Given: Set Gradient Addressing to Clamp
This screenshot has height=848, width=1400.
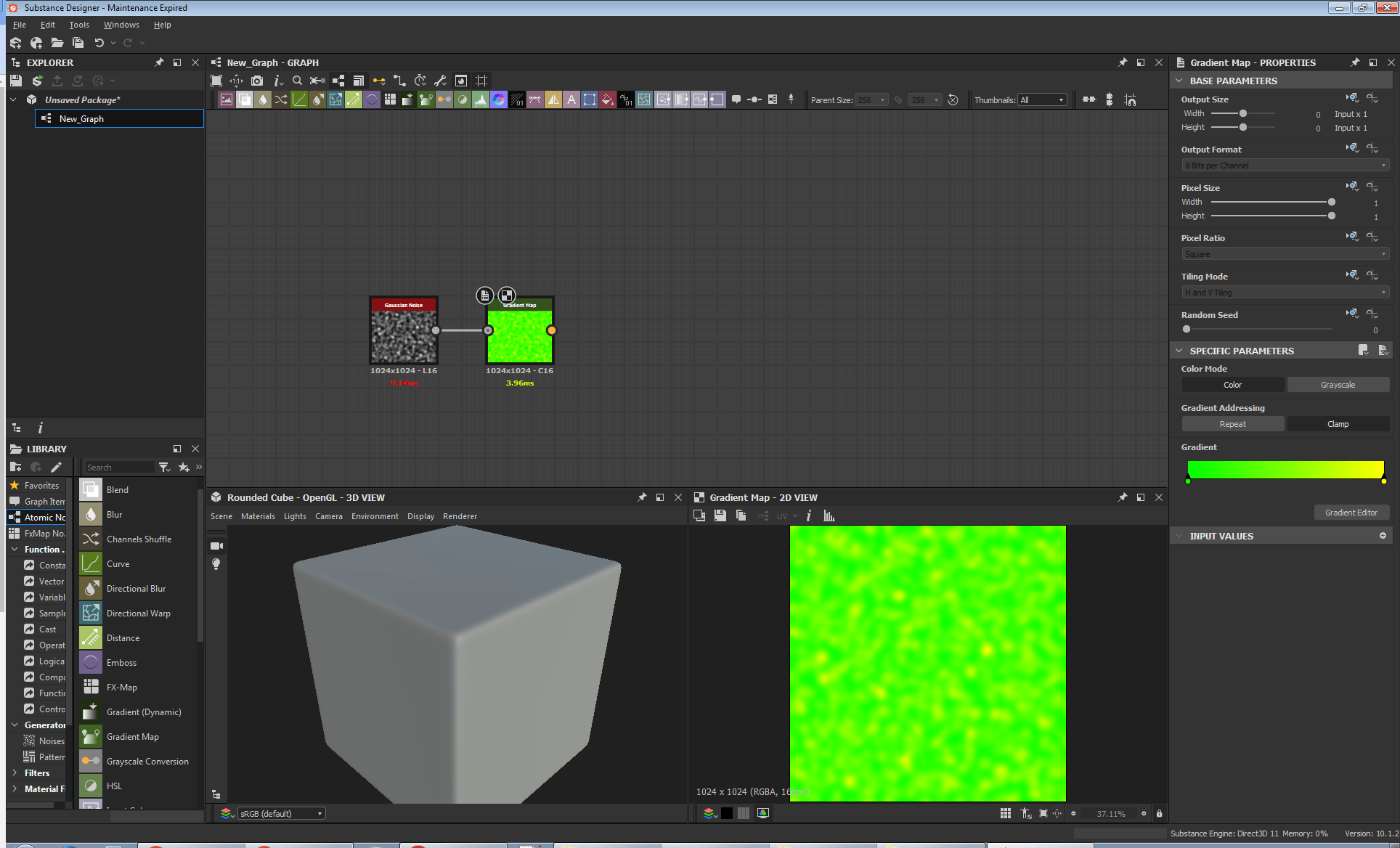Looking at the screenshot, I should pyautogui.click(x=1337, y=423).
